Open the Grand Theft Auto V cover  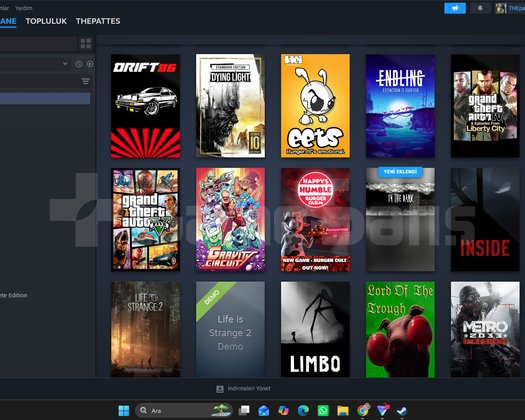[145, 220]
